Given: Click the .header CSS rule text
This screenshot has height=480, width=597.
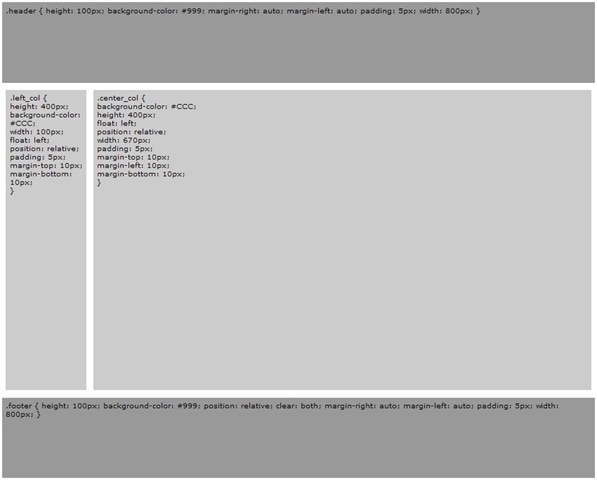Looking at the screenshot, I should pos(243,11).
